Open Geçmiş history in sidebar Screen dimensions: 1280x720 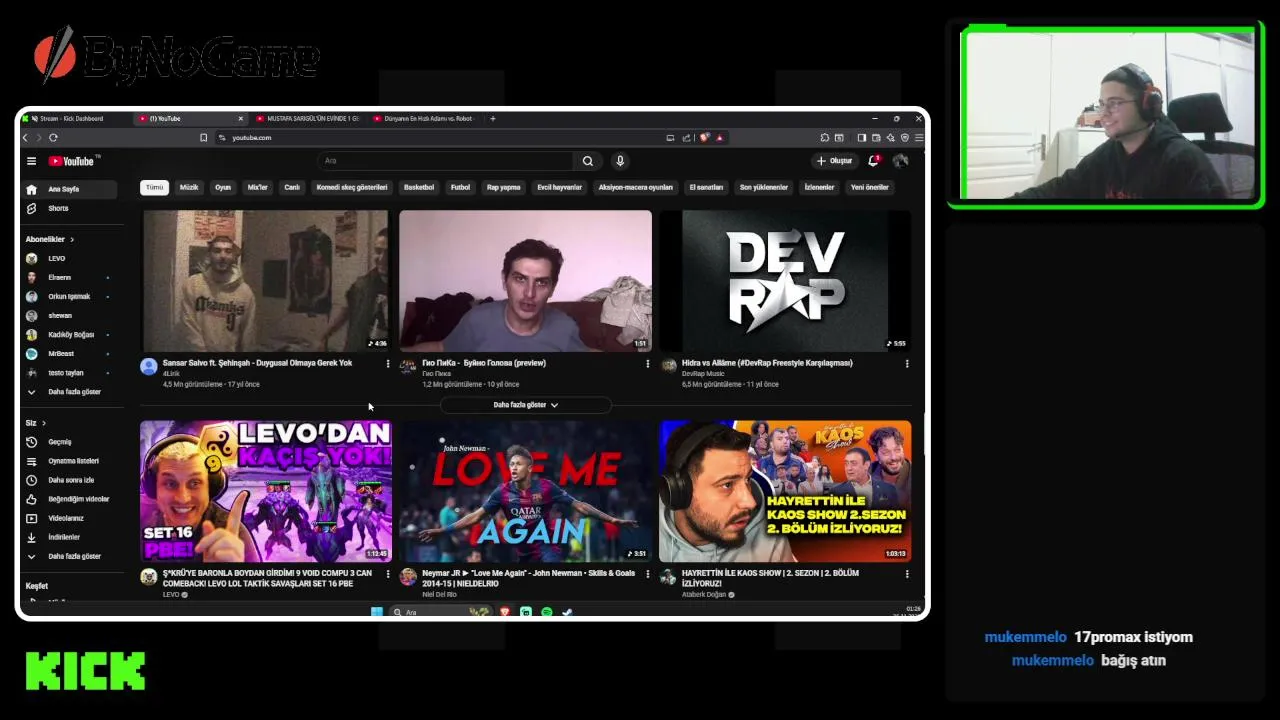(70, 442)
